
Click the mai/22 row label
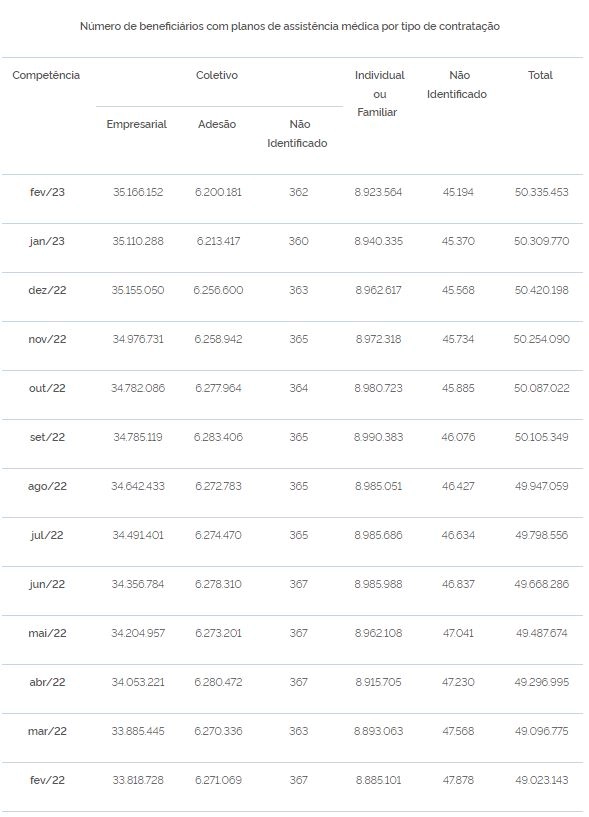[x=47, y=633]
